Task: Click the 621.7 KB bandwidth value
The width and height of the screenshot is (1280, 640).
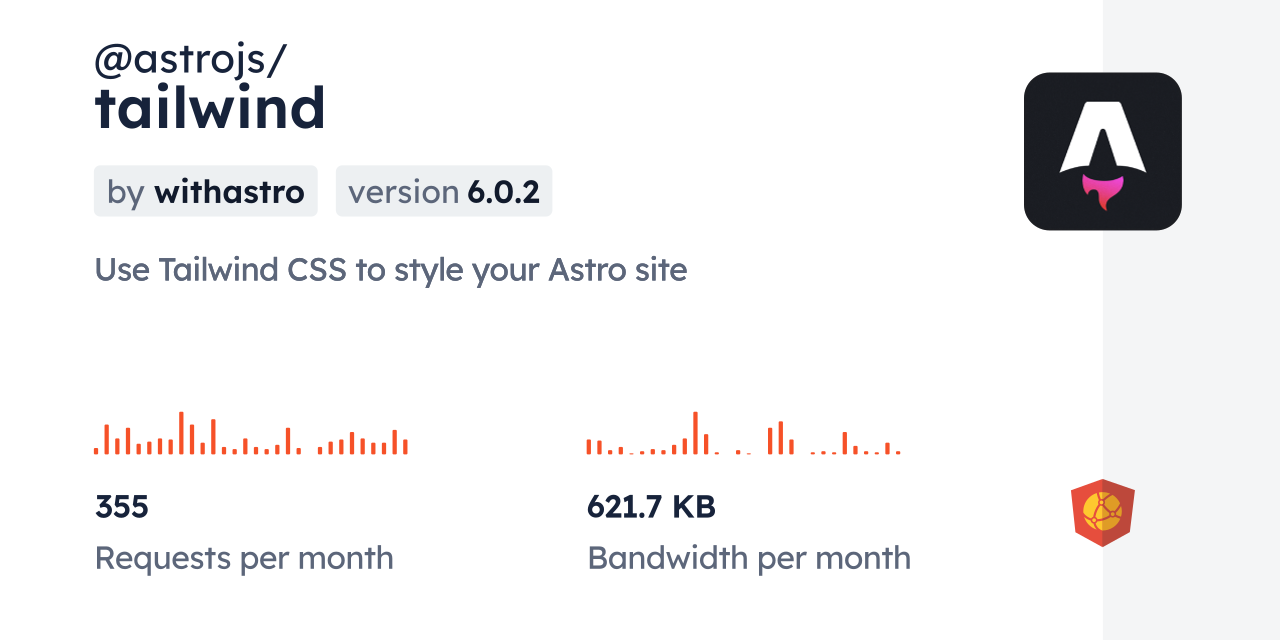Action: point(651,507)
